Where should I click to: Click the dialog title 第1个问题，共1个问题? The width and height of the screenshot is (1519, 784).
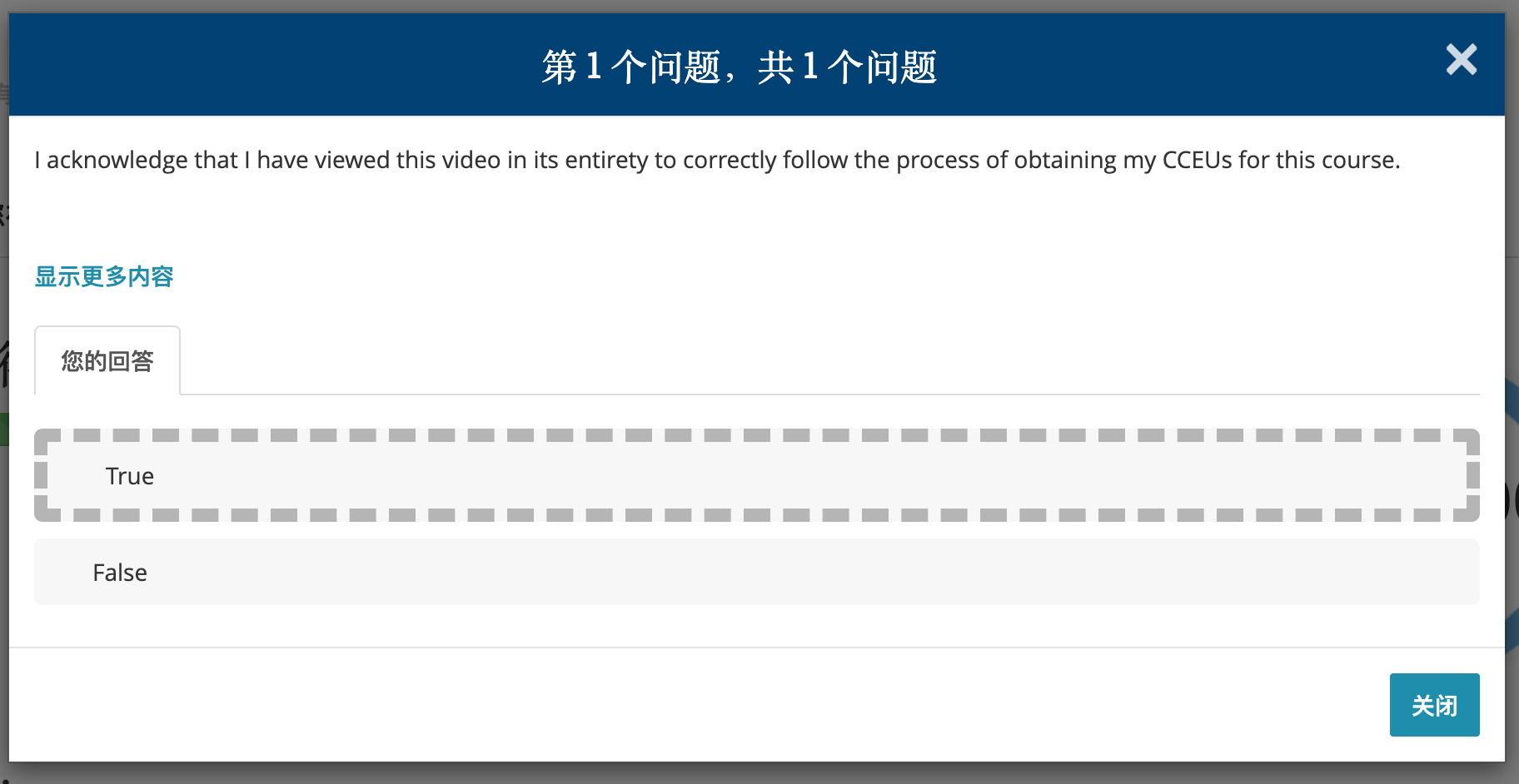coord(740,67)
